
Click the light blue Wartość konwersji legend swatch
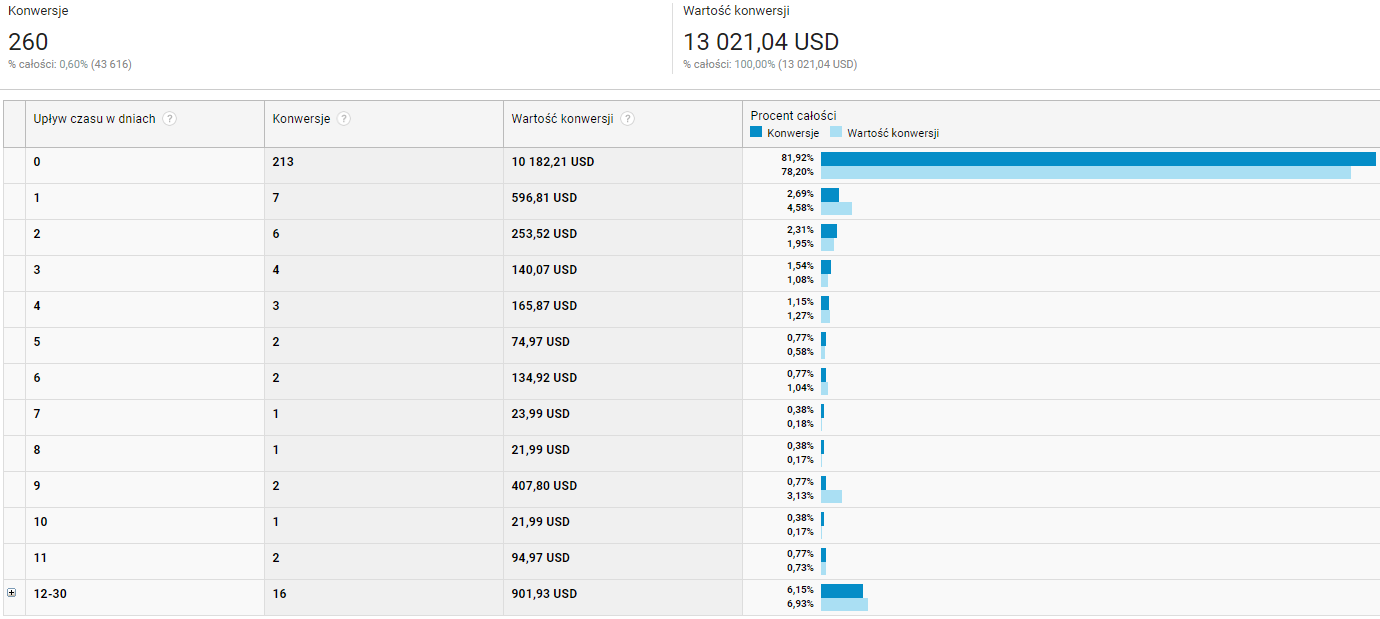(x=836, y=132)
